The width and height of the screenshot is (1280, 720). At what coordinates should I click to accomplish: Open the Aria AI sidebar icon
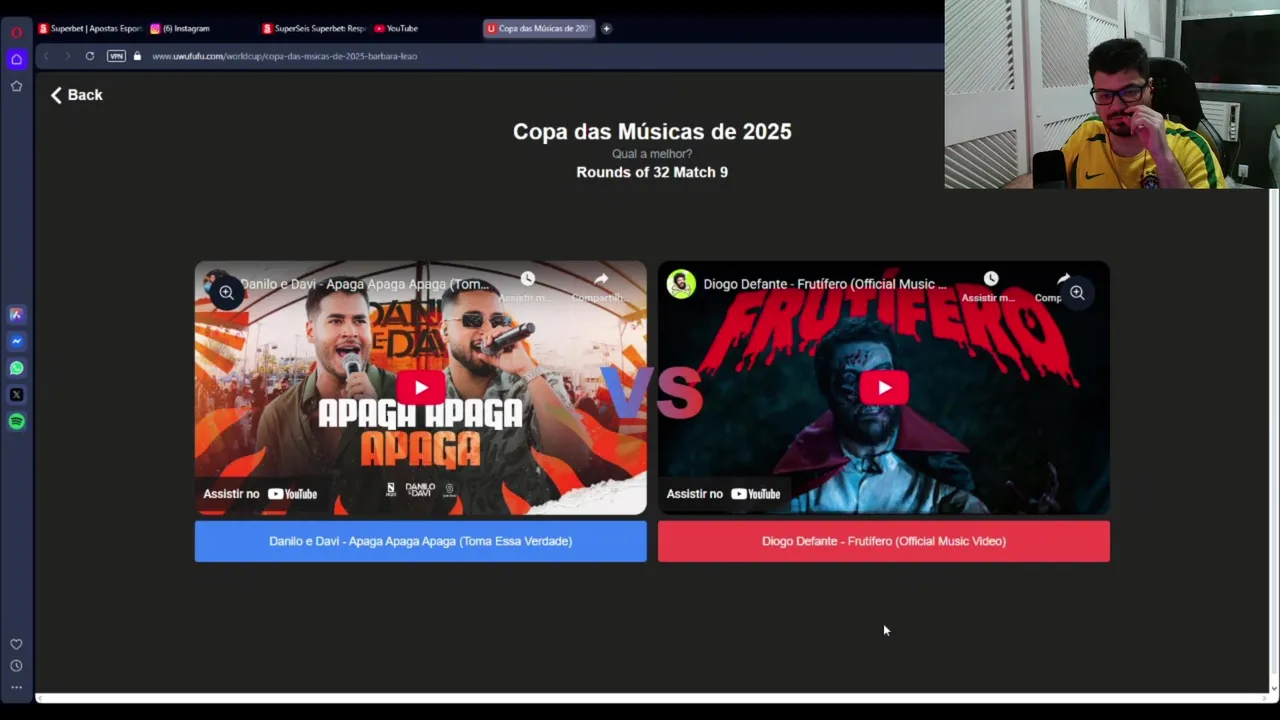[16, 314]
